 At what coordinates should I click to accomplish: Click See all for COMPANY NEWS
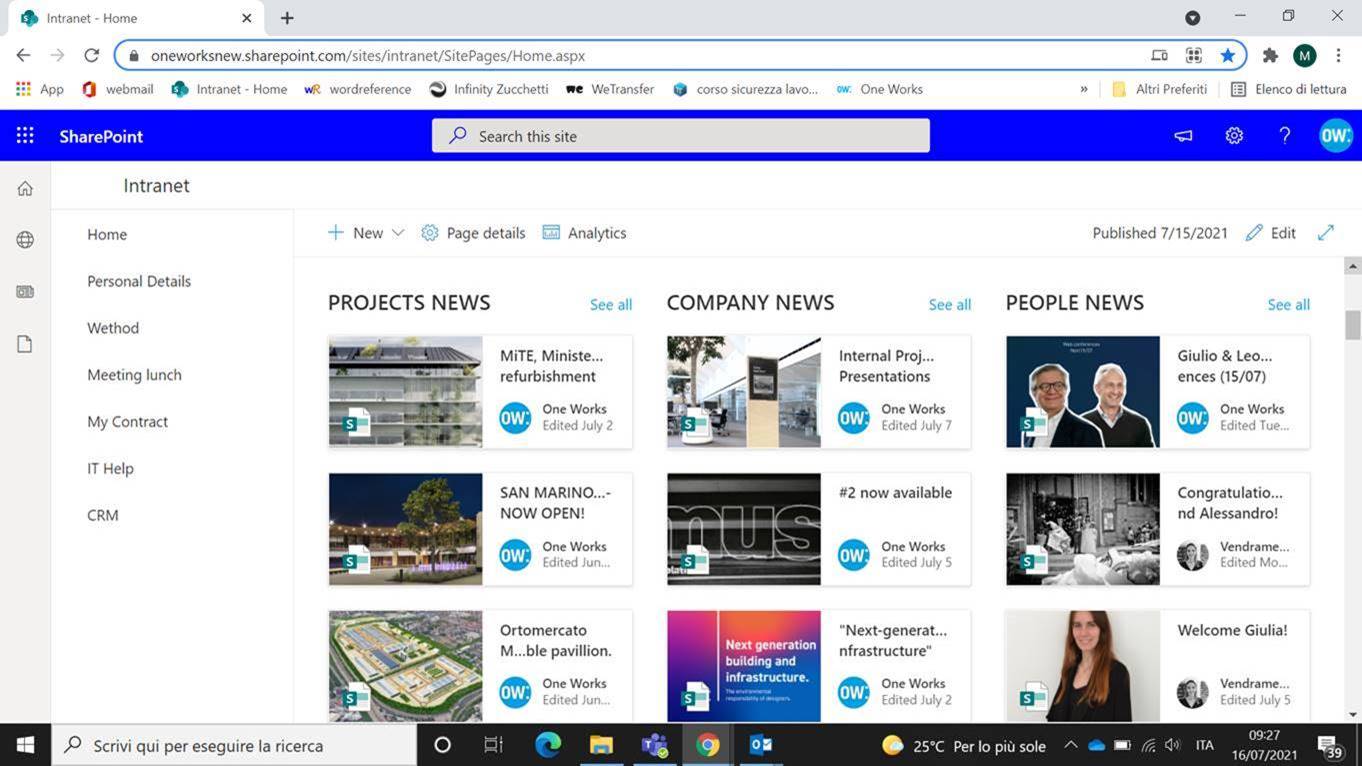pos(949,304)
